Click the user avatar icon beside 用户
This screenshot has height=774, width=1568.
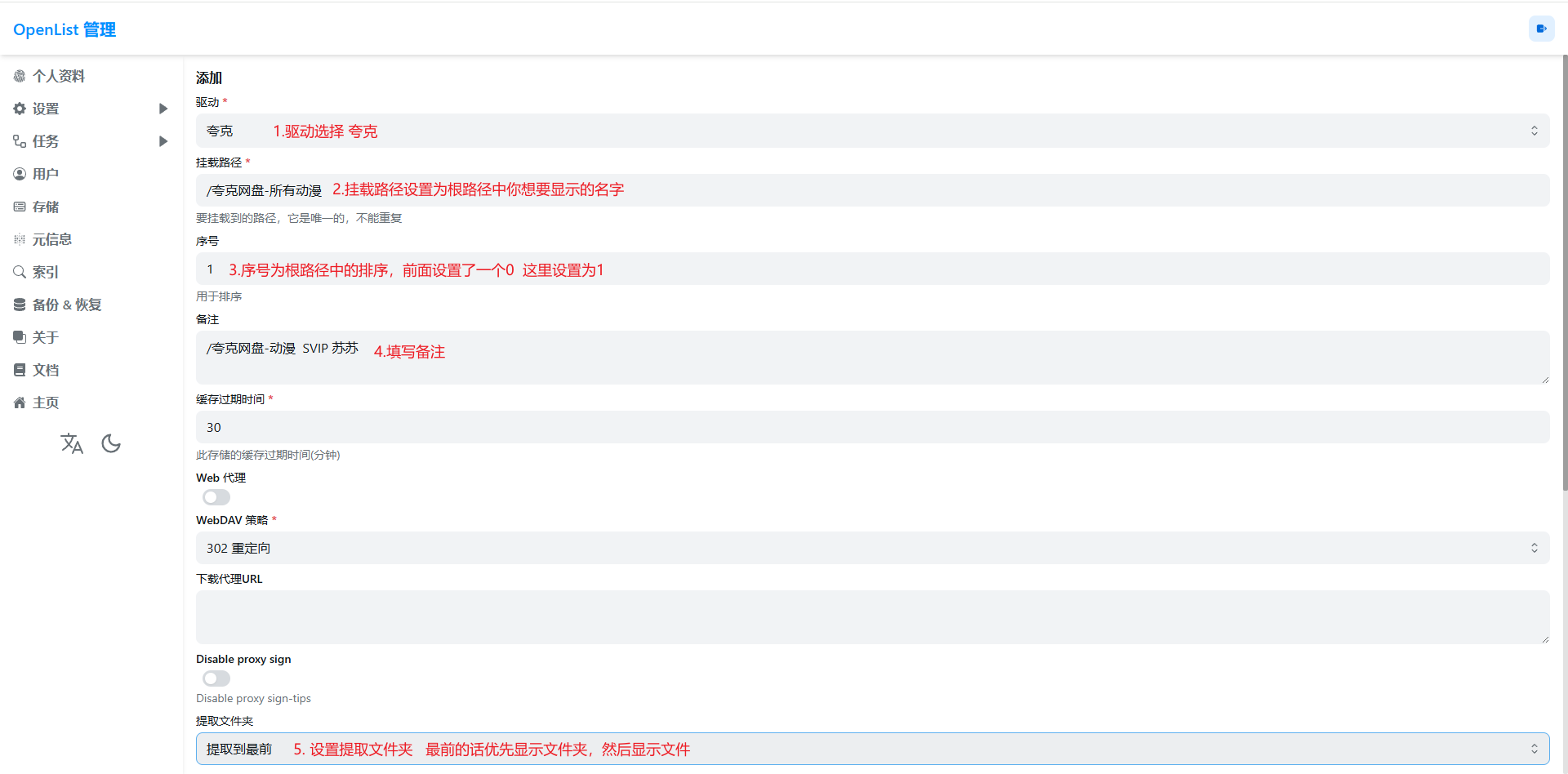pyautogui.click(x=20, y=174)
